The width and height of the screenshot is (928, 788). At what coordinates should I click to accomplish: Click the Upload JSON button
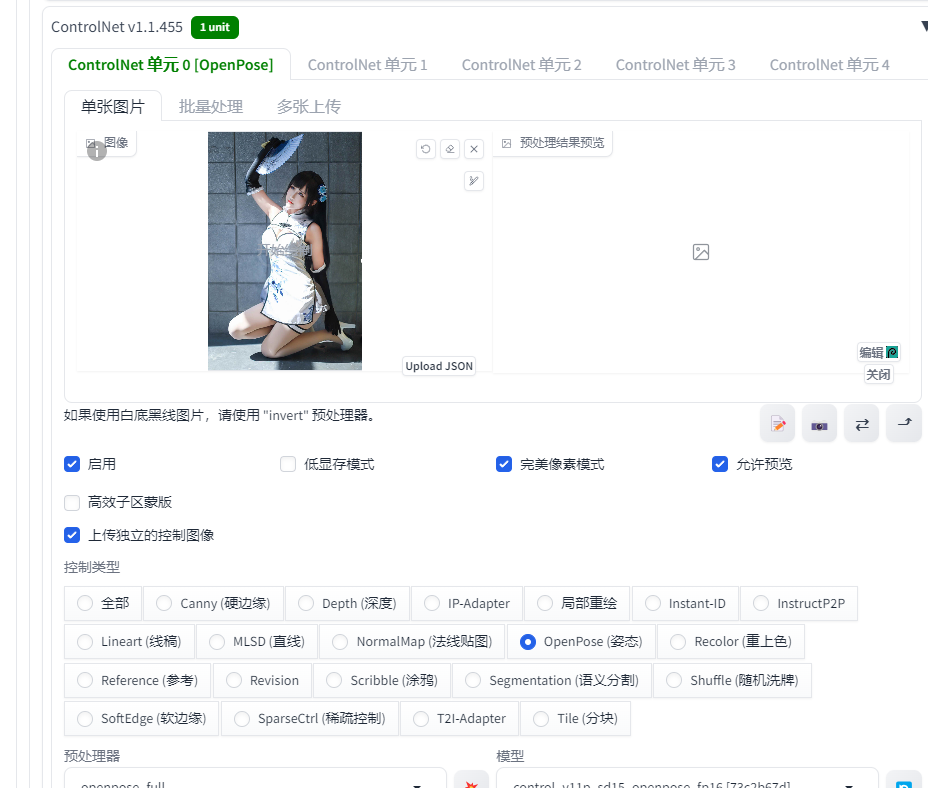coord(439,366)
